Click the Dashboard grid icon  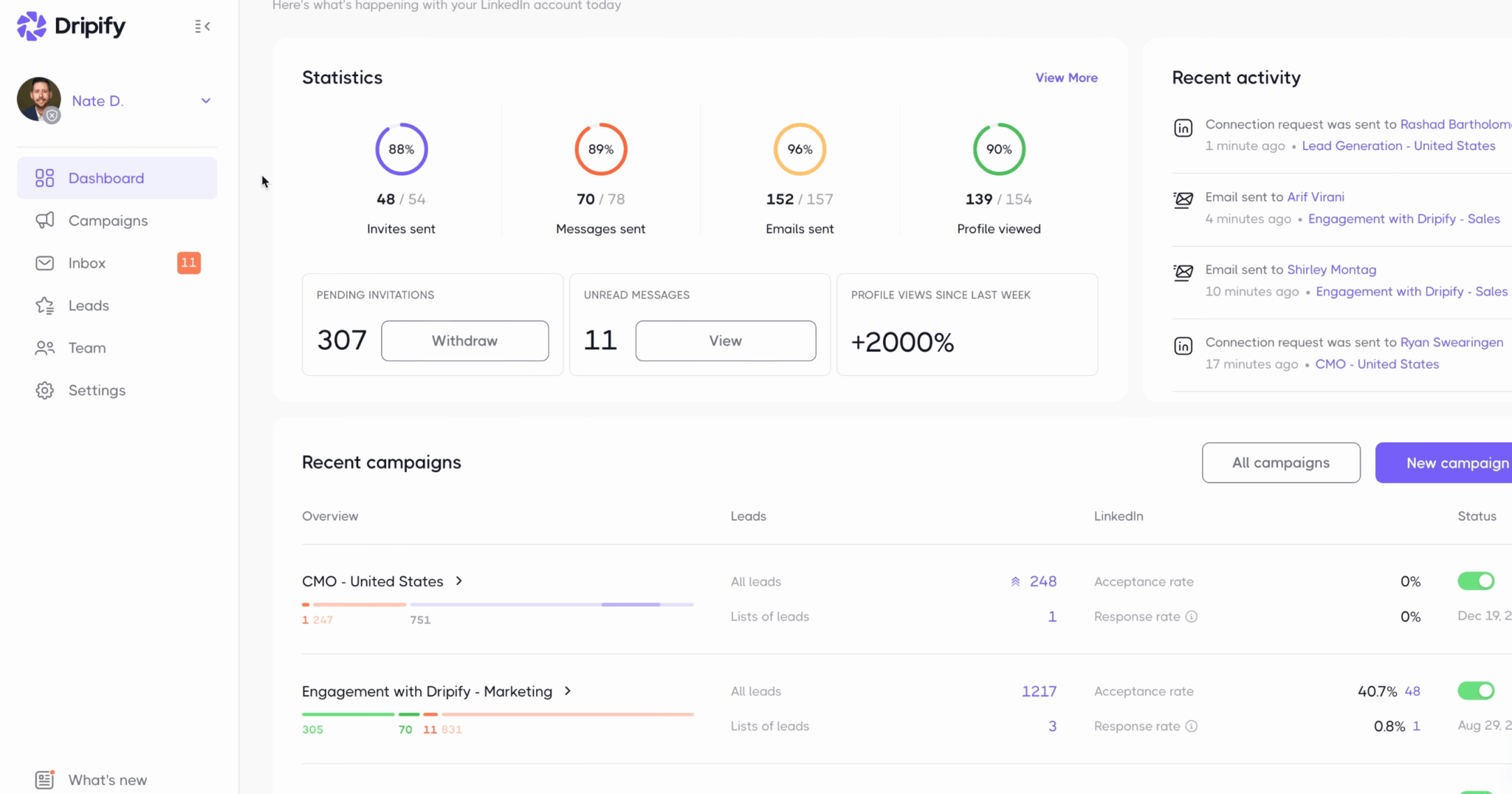[44, 178]
